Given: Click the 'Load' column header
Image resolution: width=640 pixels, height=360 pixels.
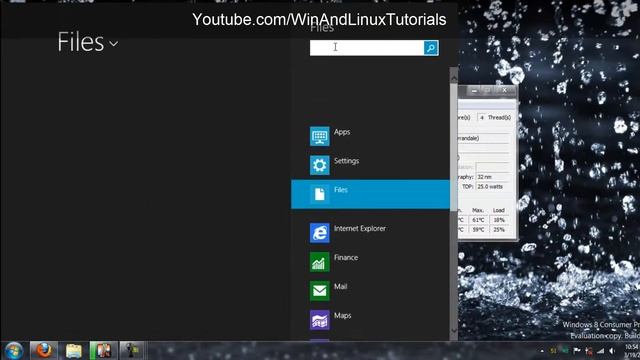Looking at the screenshot, I should (499, 210).
